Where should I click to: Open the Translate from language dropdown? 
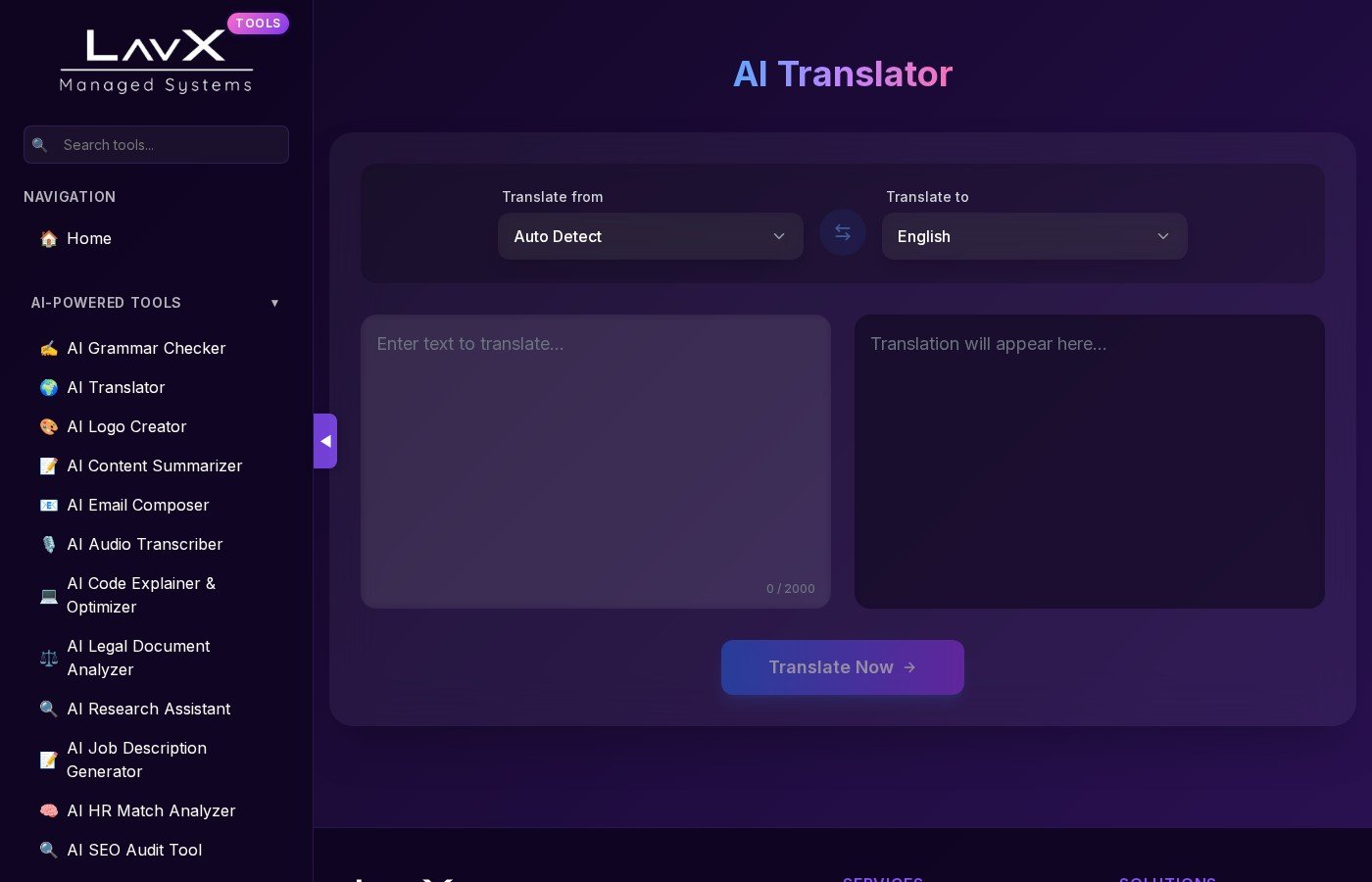[650, 236]
